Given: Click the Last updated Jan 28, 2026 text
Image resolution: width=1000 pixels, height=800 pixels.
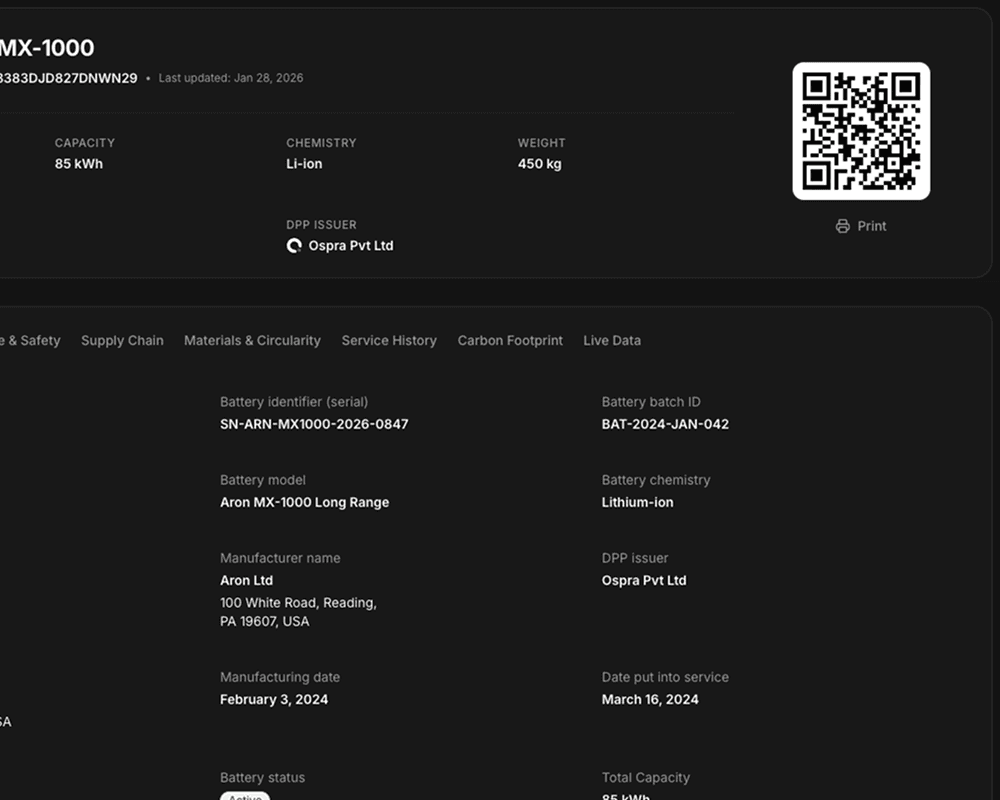Looking at the screenshot, I should pyautogui.click(x=231, y=77).
